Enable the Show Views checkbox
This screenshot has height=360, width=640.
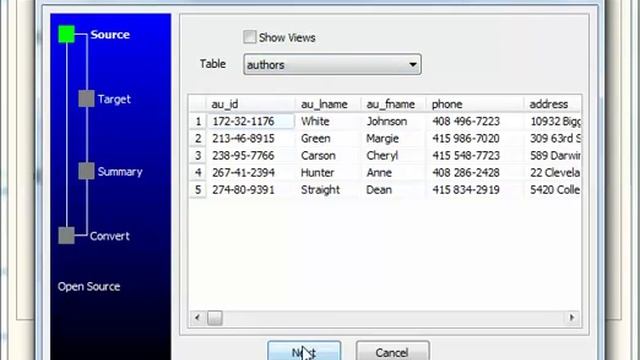pyautogui.click(x=249, y=37)
